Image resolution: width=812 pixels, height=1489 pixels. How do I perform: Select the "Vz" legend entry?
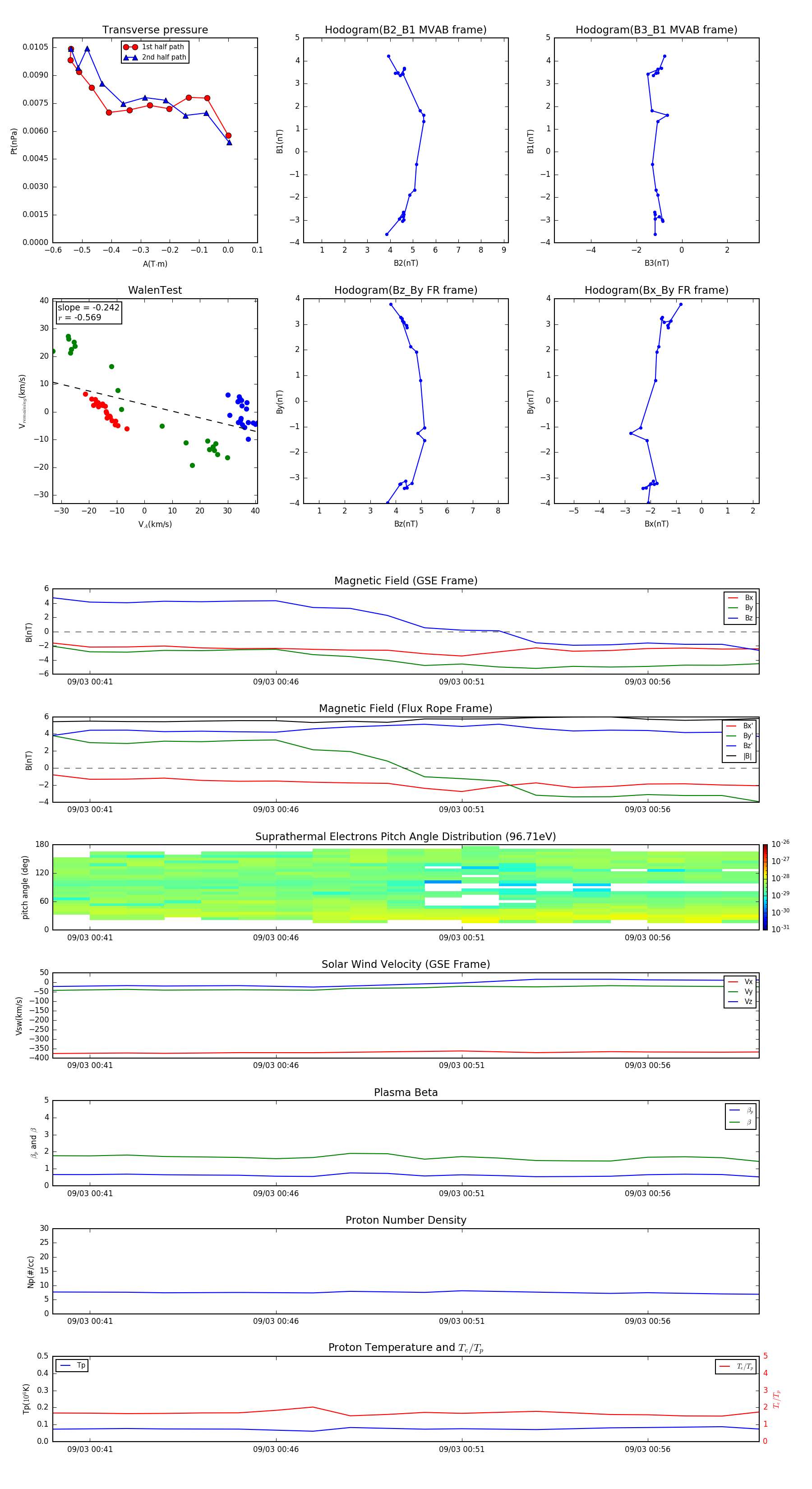click(740, 1002)
